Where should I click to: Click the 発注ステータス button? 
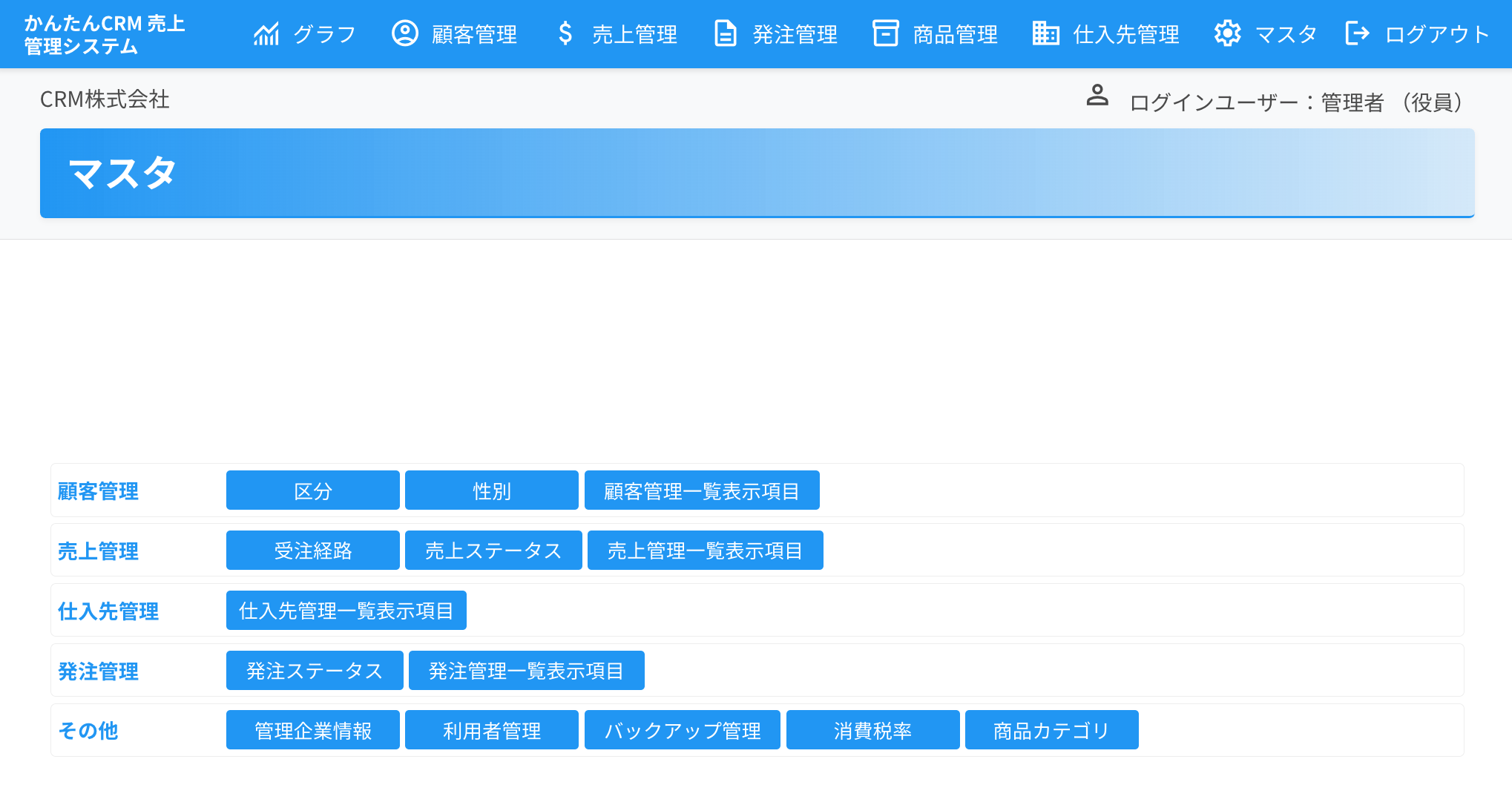point(314,671)
